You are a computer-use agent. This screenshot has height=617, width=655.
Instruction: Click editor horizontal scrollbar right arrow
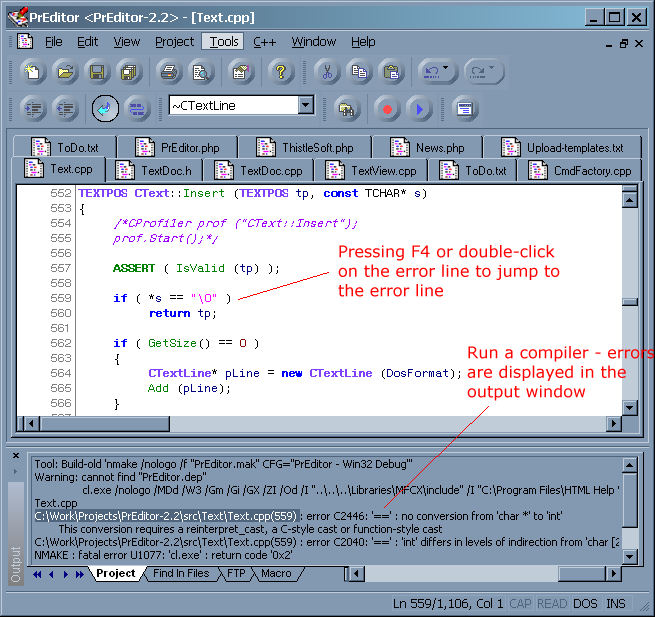coord(613,424)
